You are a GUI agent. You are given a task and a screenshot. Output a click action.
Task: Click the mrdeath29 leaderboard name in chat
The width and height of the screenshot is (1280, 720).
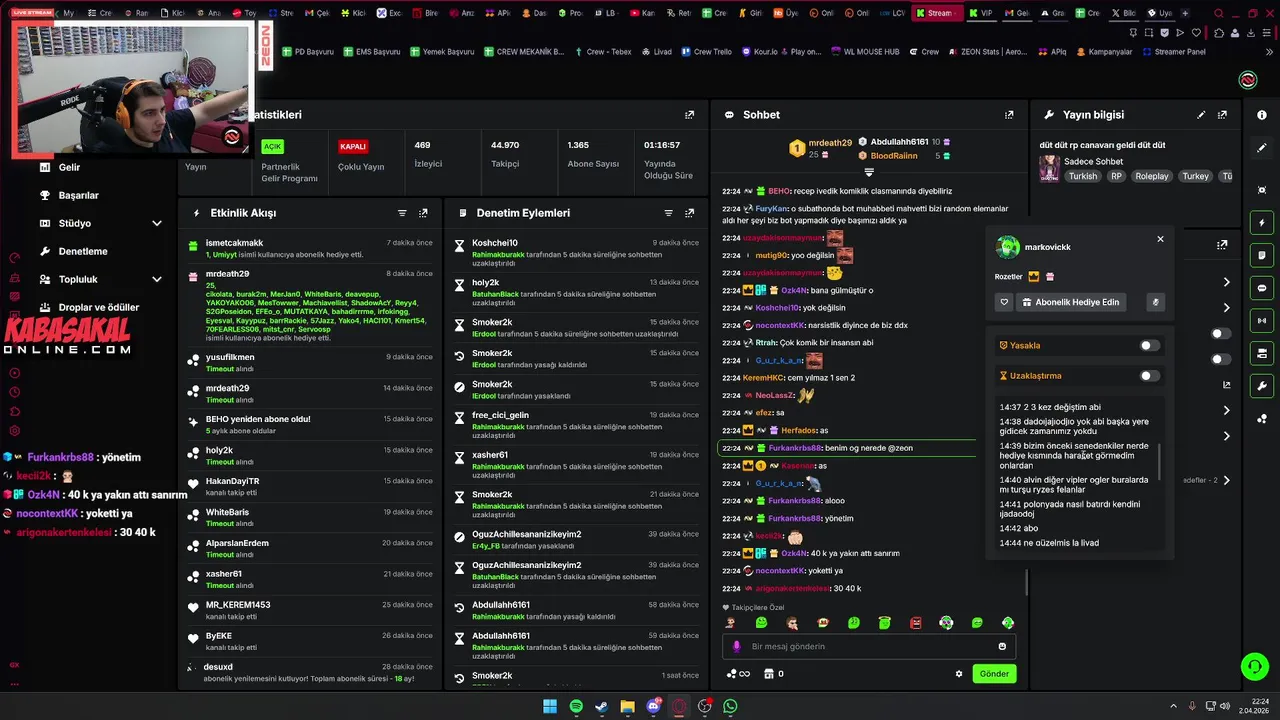click(830, 143)
